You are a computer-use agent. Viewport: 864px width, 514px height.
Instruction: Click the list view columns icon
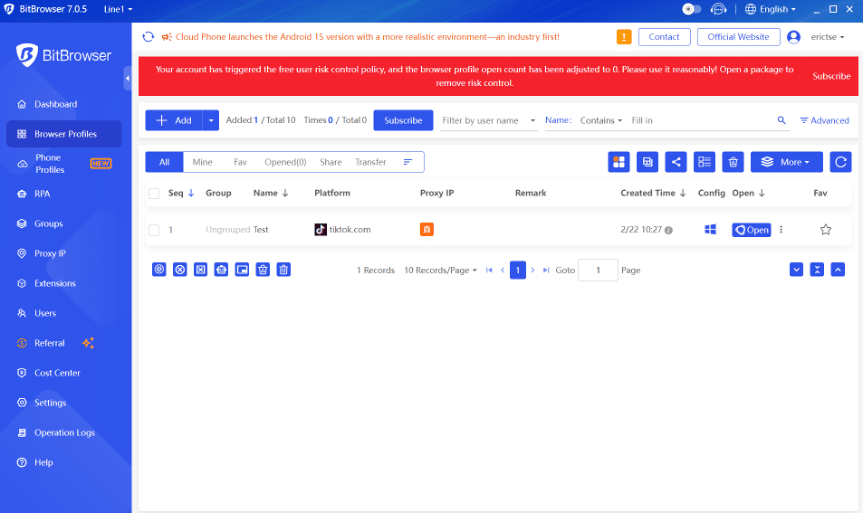point(704,162)
